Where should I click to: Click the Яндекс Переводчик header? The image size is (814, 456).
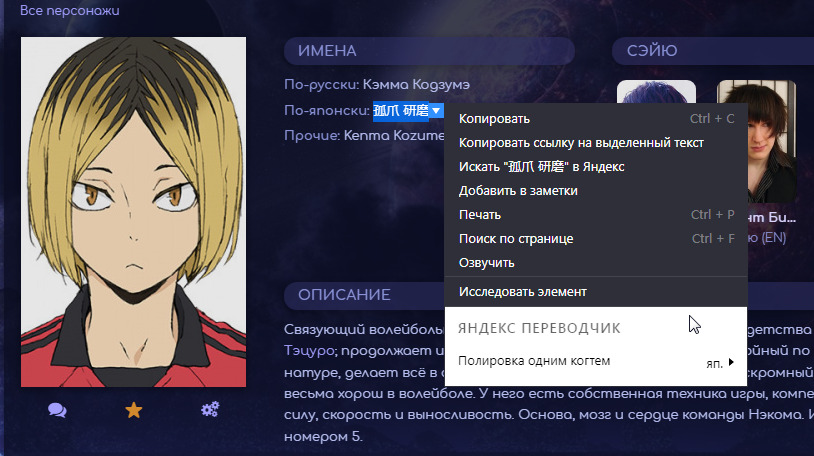coord(539,328)
